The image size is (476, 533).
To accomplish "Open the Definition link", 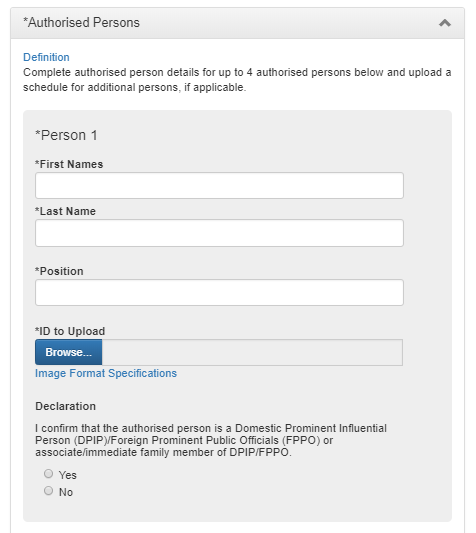I will (46, 57).
